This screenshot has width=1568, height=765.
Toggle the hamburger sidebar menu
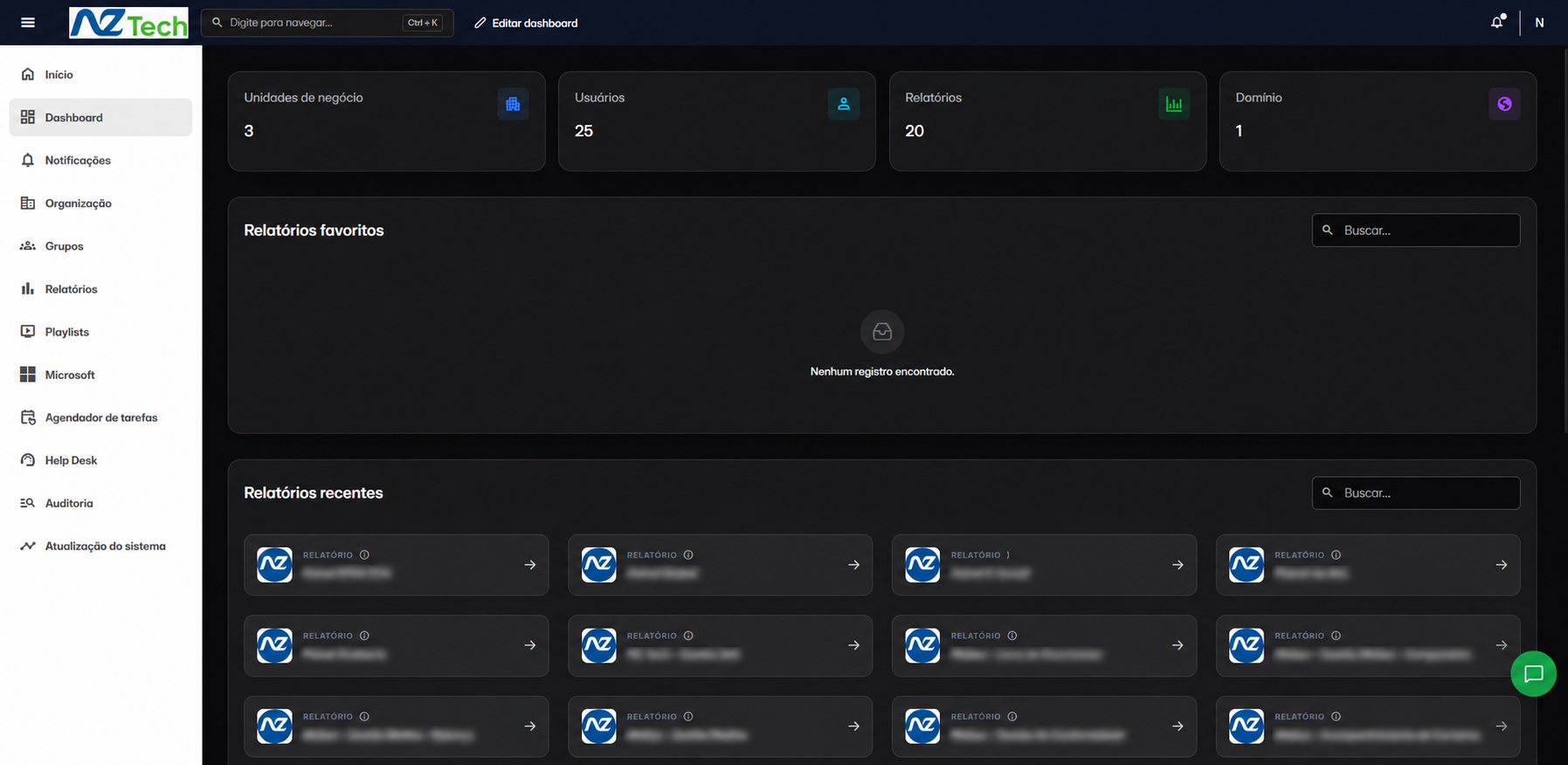click(x=28, y=23)
